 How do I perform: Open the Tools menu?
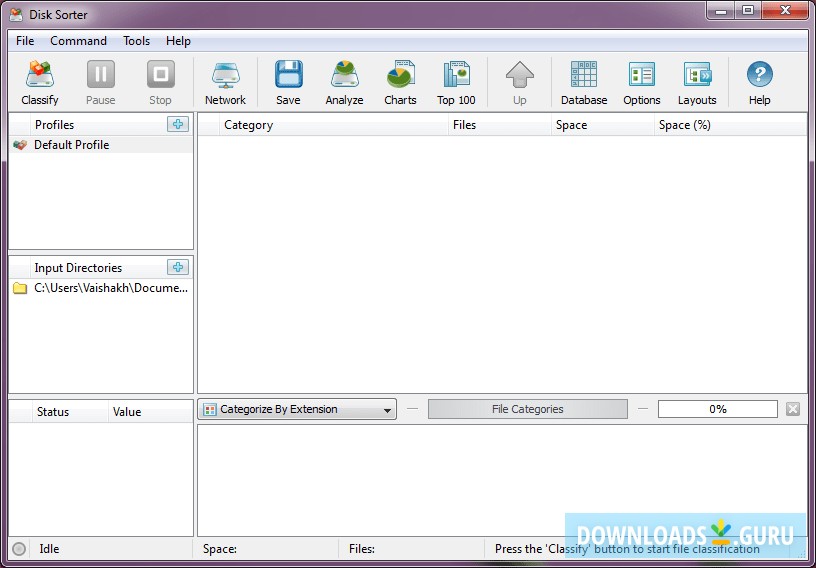(136, 41)
